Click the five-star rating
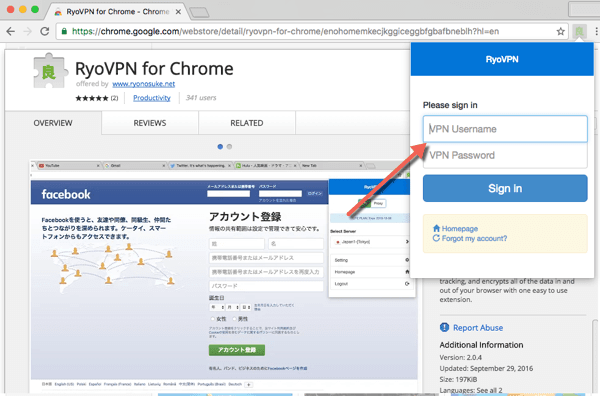 click(x=92, y=98)
